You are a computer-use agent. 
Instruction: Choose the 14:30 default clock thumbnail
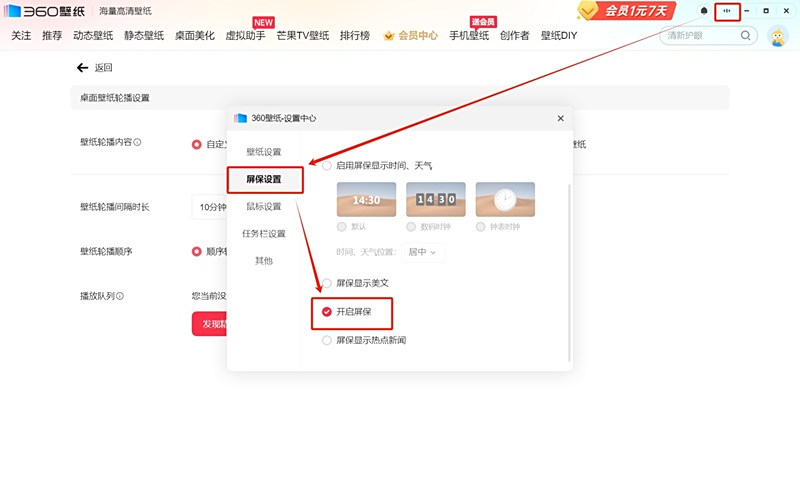(x=366, y=199)
